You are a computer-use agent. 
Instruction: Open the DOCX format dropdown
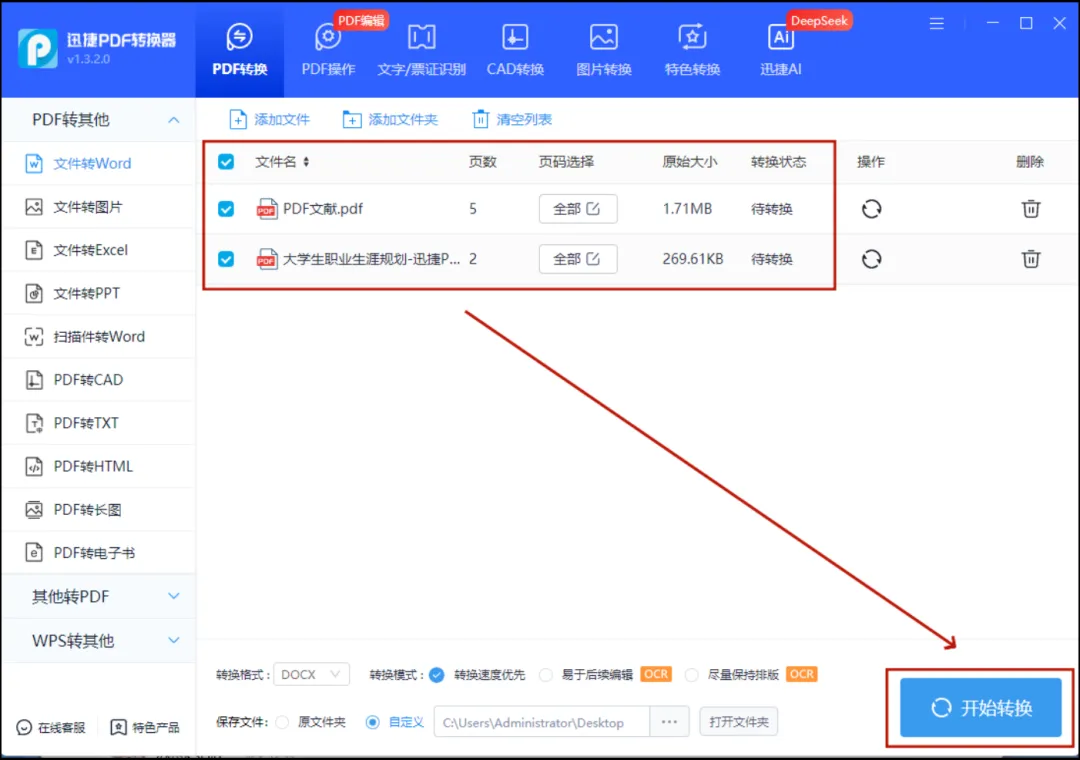point(311,675)
